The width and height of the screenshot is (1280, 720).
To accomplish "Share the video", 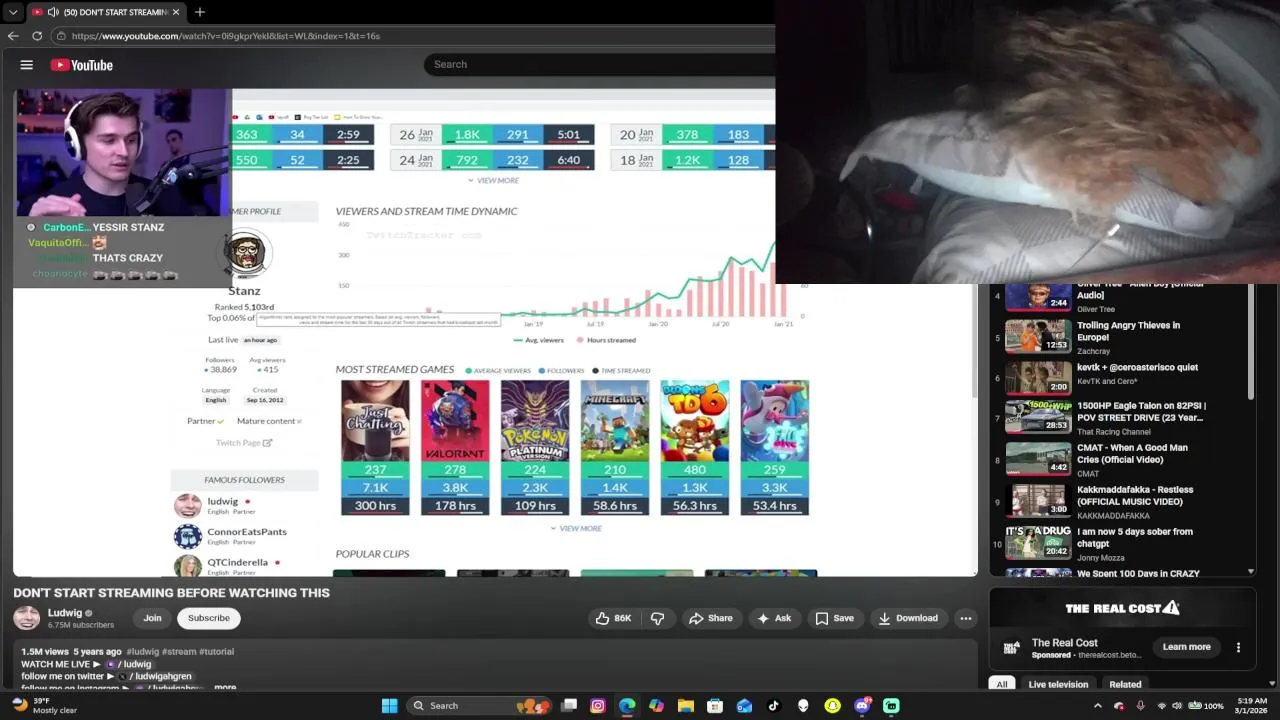I will tap(710, 618).
